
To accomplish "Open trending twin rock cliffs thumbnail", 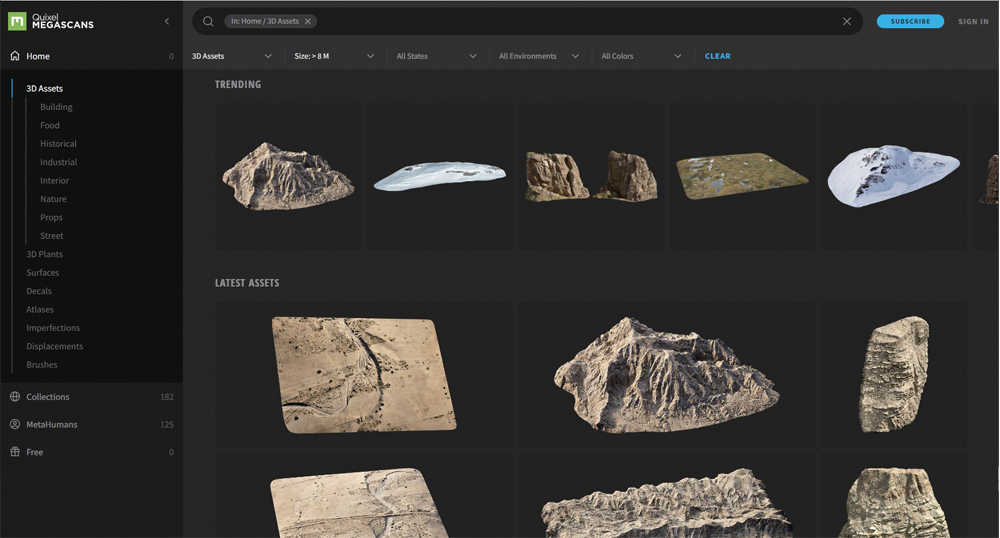I will 591,176.
